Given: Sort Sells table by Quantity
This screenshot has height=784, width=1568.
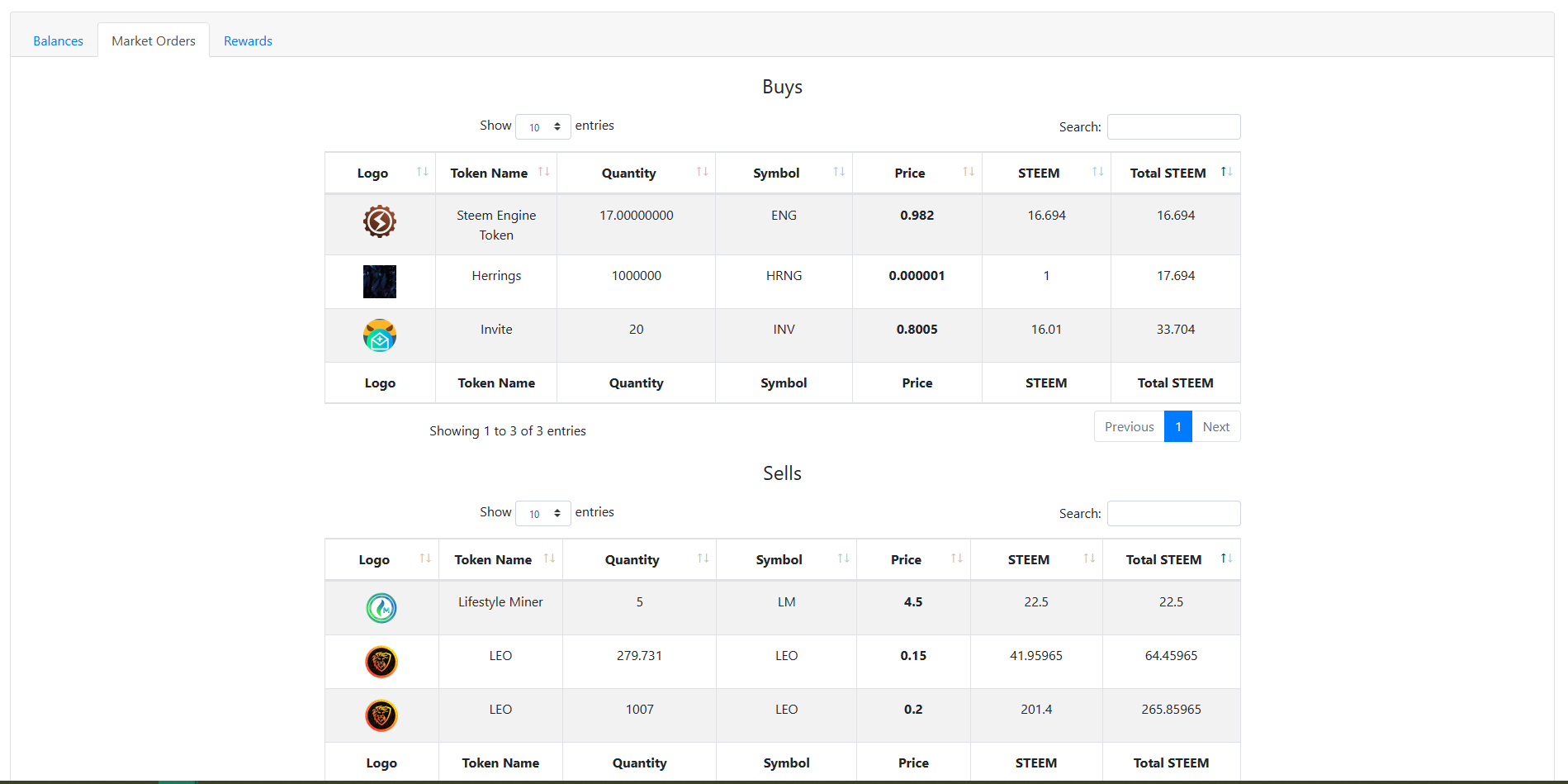Looking at the screenshot, I should [639, 559].
